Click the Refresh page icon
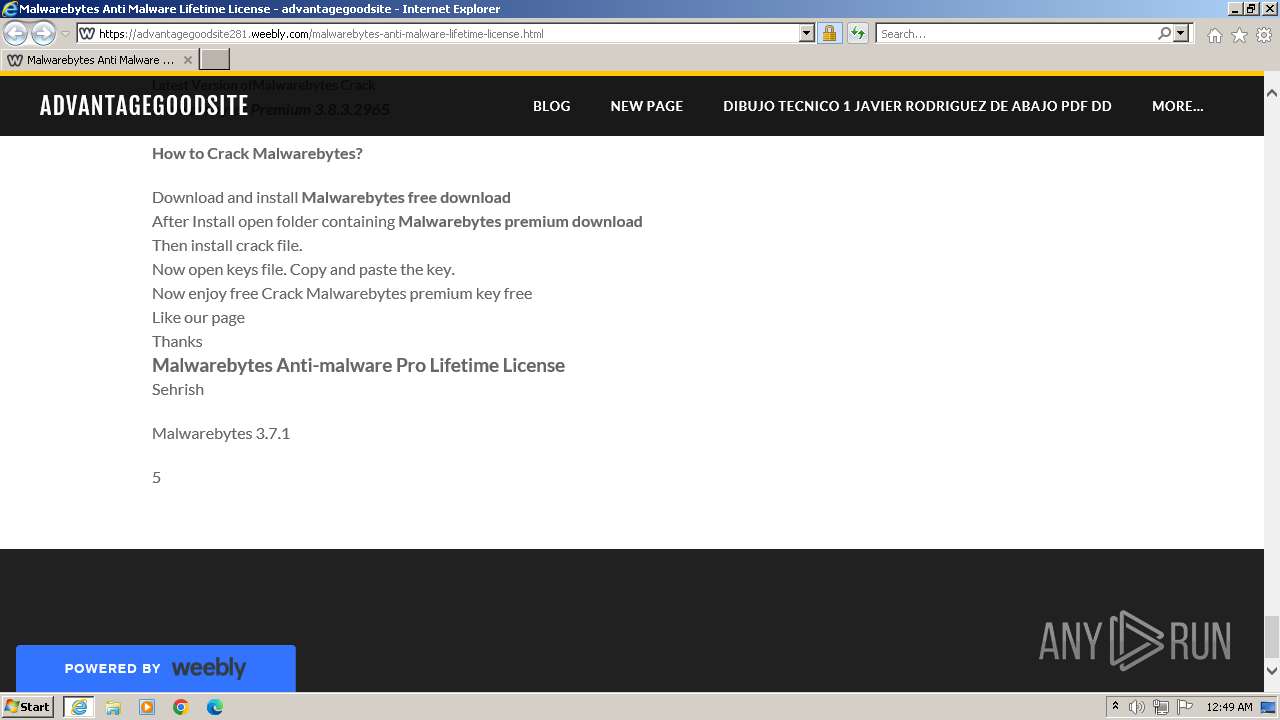1280x720 pixels. click(x=858, y=33)
